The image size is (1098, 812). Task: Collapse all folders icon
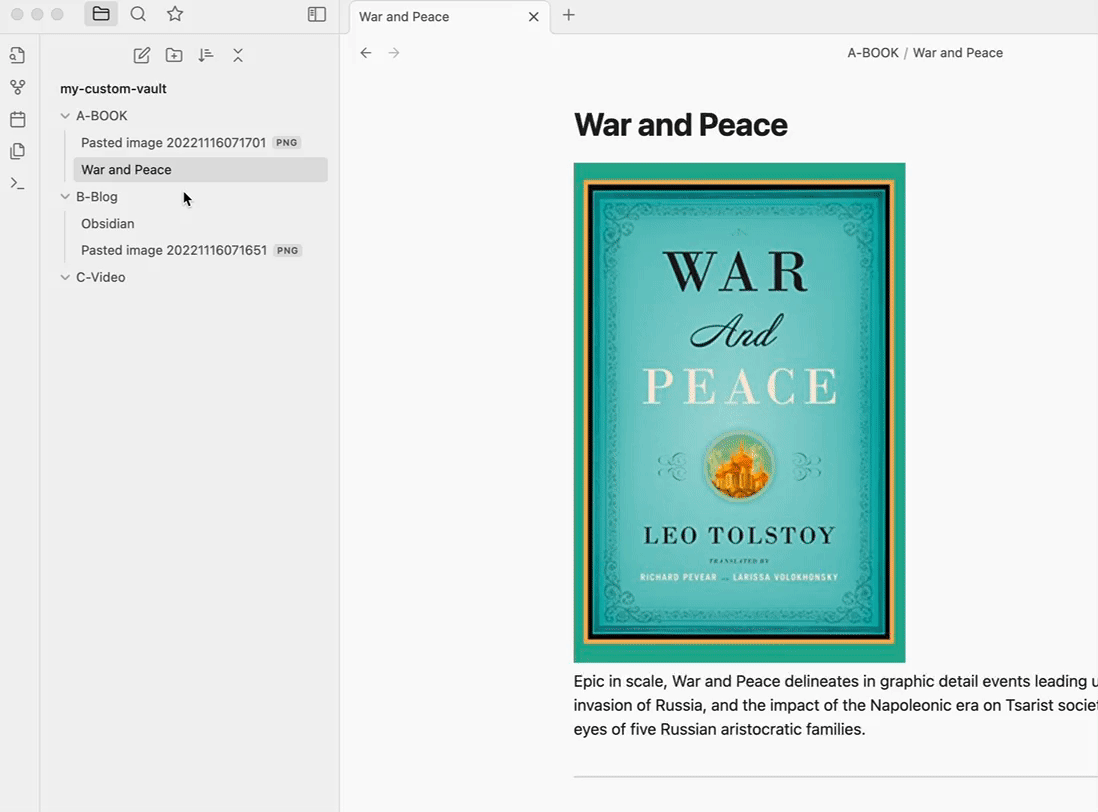(x=238, y=55)
